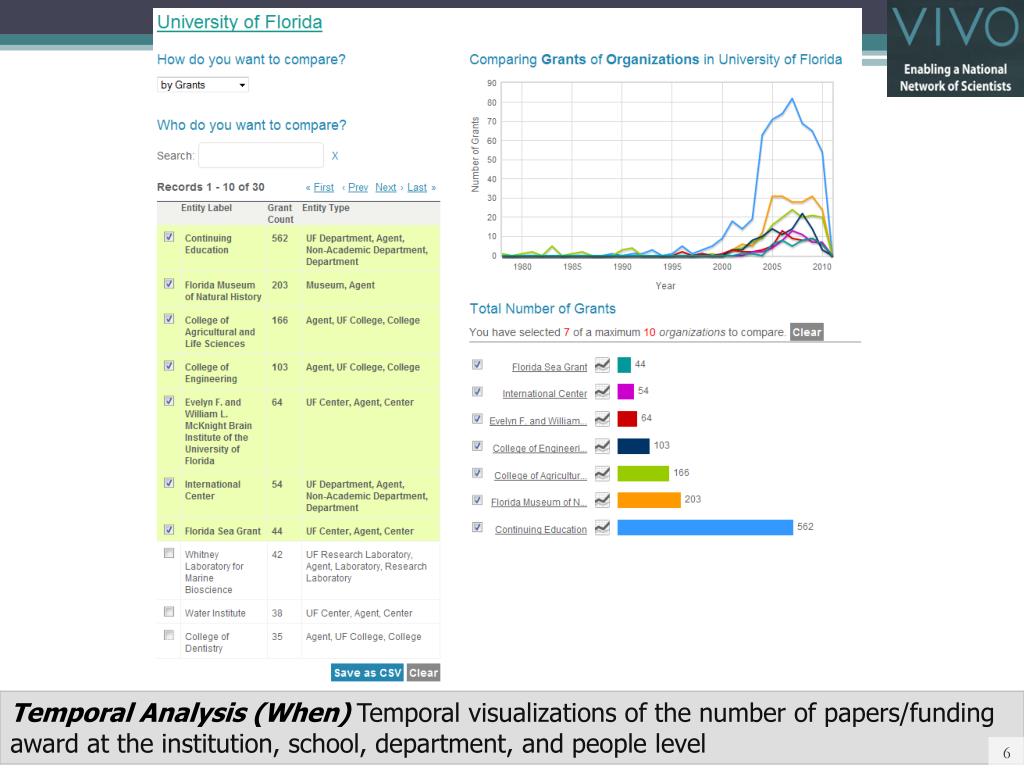This screenshot has width=1024, height=768.
Task: Uncheck Continuing Education in the records table
Action: 169,236
